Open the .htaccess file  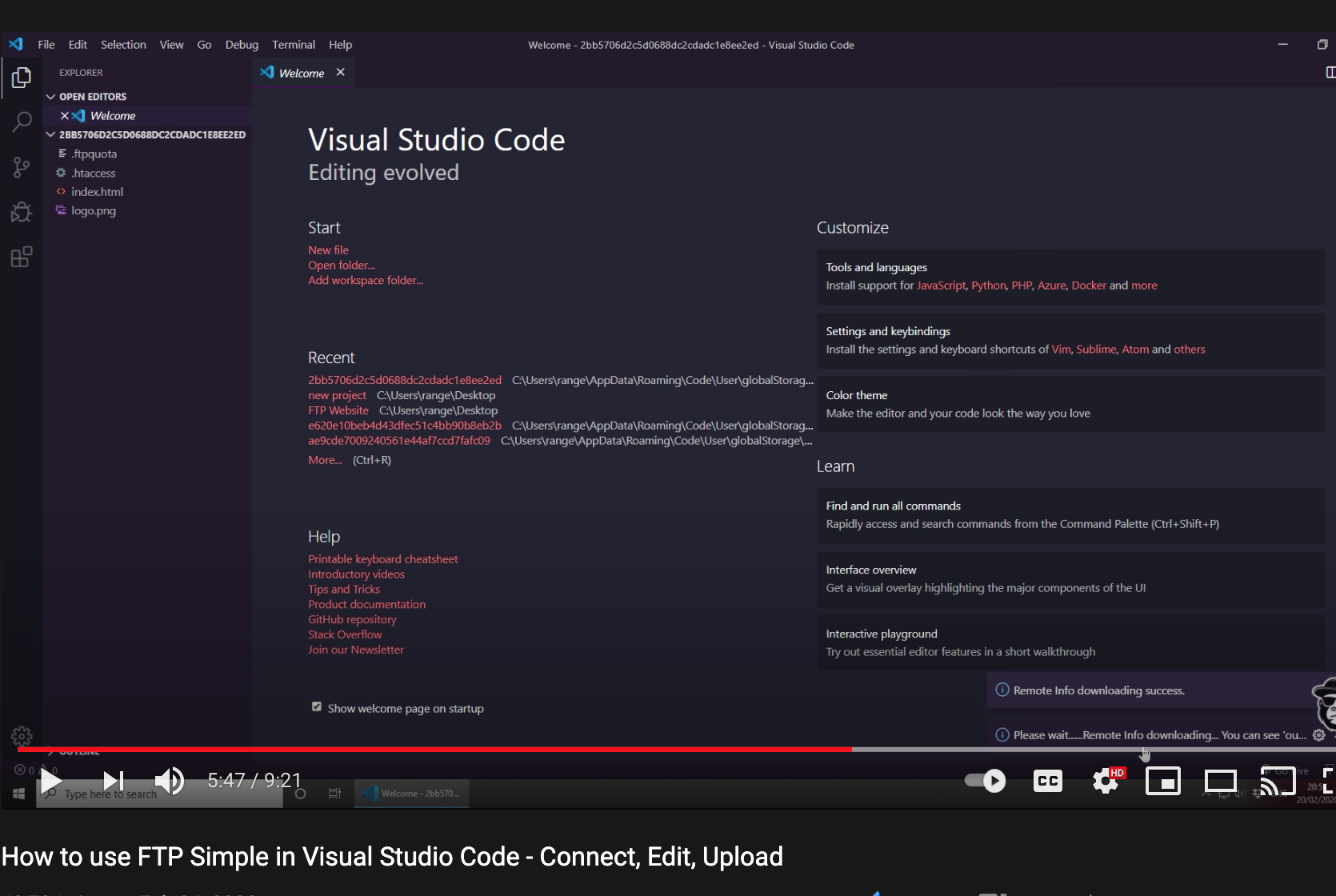point(93,173)
